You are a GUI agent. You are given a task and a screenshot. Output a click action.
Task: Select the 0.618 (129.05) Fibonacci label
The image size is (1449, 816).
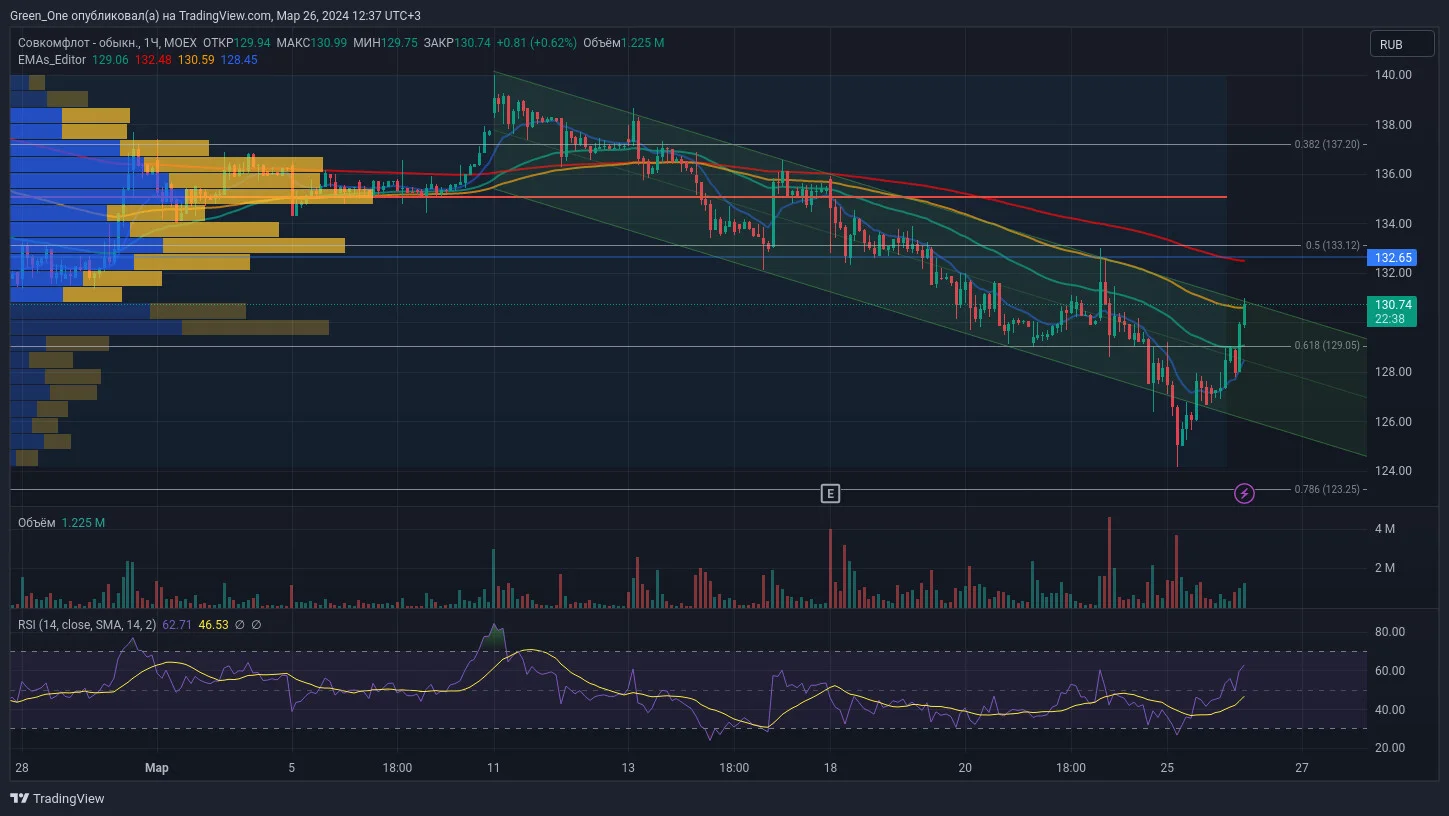click(x=1327, y=345)
